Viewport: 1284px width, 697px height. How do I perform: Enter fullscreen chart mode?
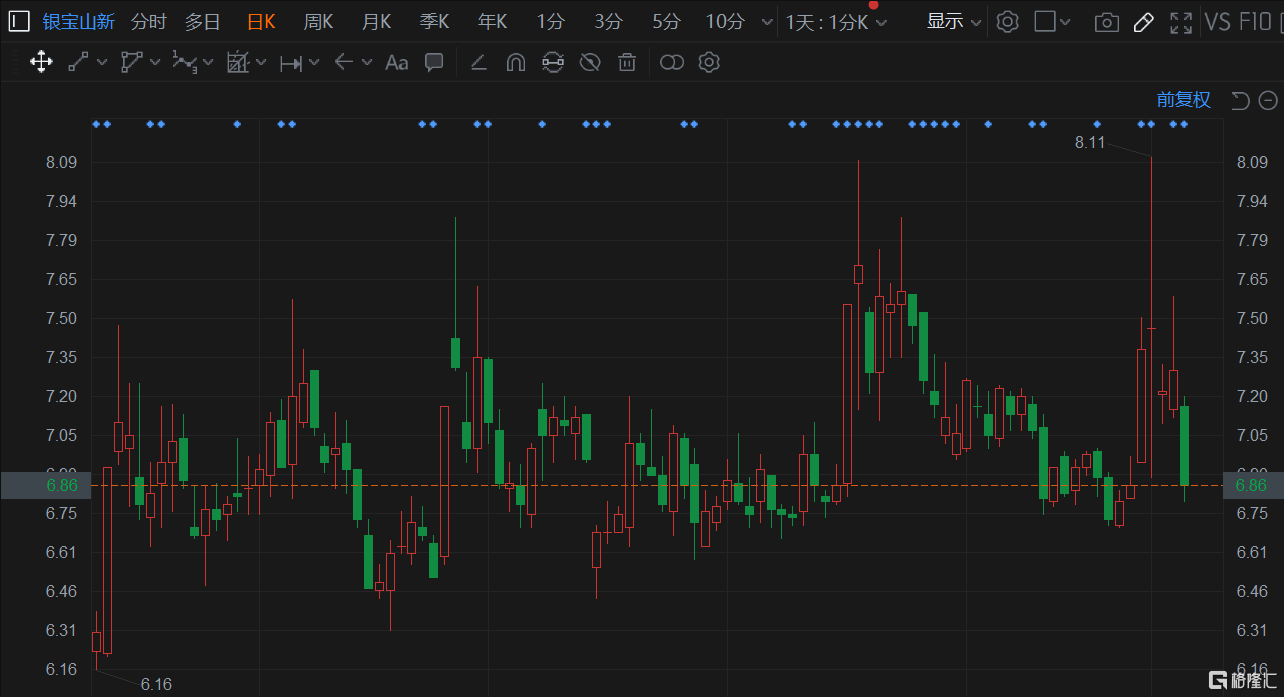click(x=1181, y=22)
